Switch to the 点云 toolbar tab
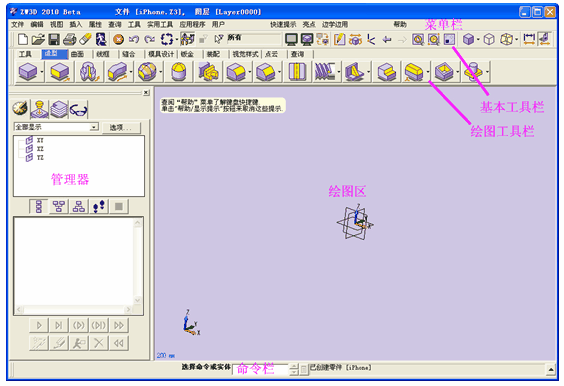564x386 pixels. coord(272,54)
